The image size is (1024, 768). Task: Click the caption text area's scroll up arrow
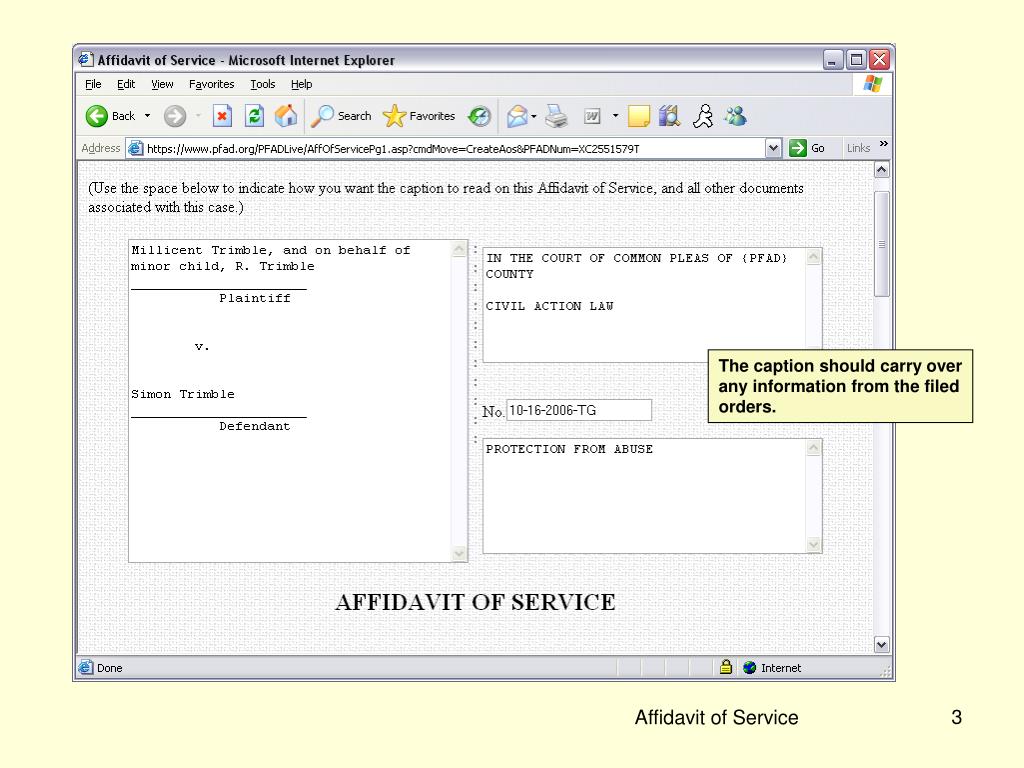(459, 249)
